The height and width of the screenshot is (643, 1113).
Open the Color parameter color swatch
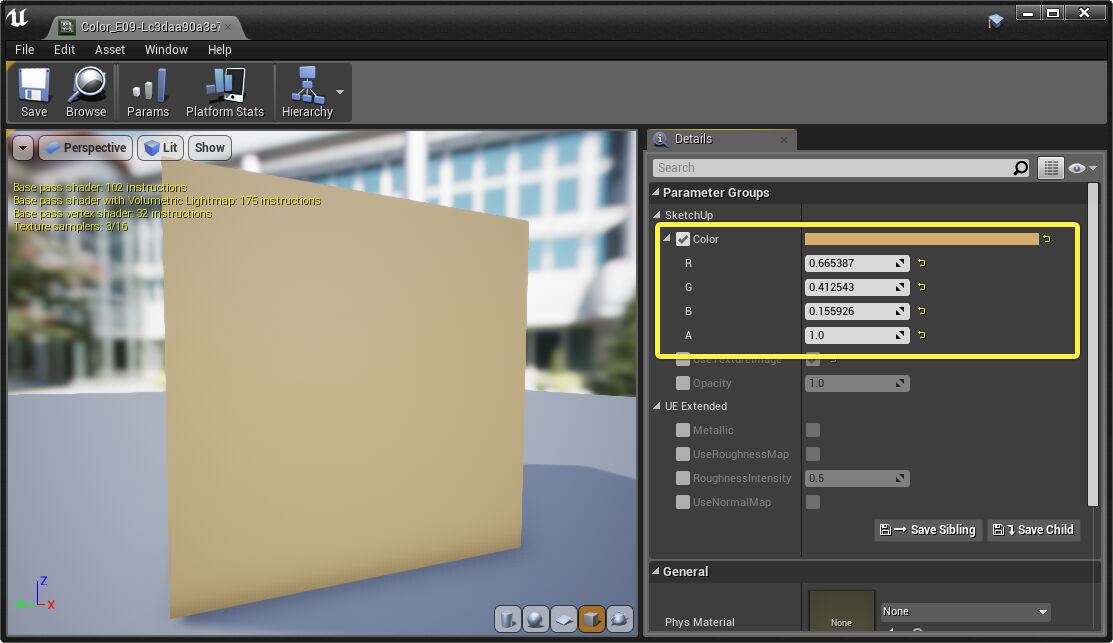920,239
